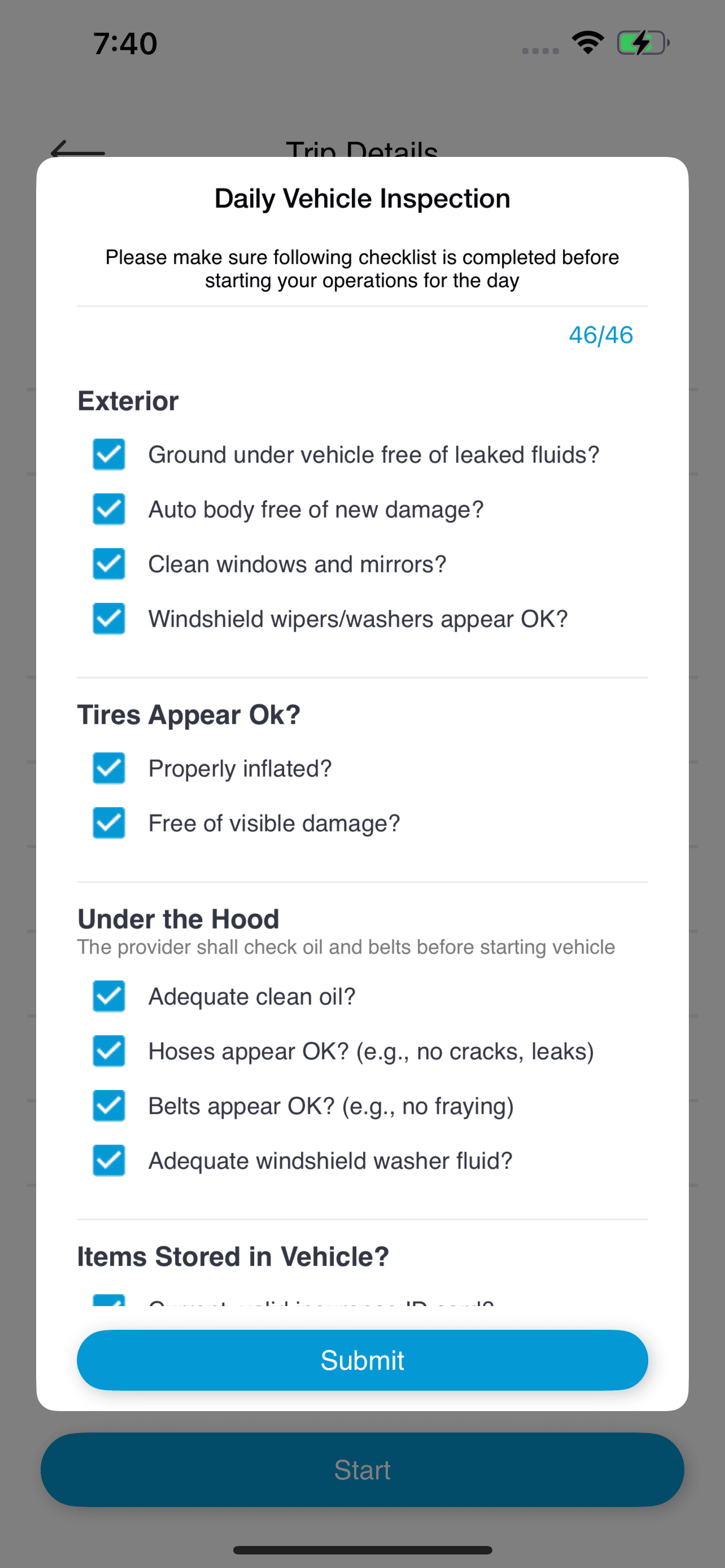
Task: Uncheck Auto body free of new damage
Action: coord(109,510)
